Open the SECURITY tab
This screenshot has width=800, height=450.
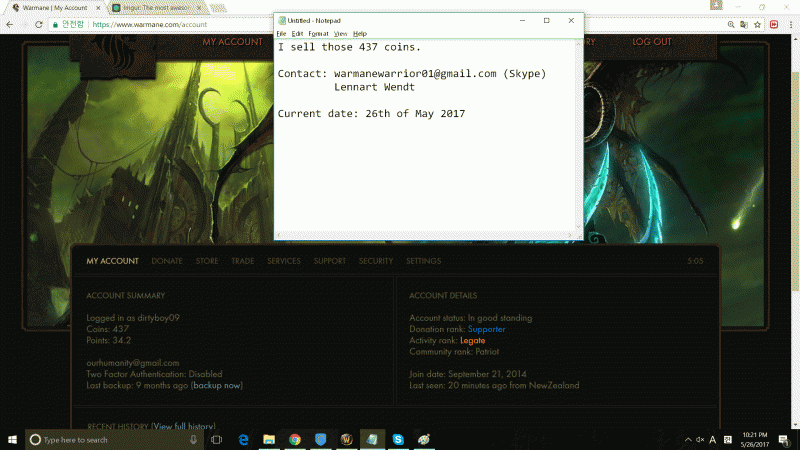point(376,261)
